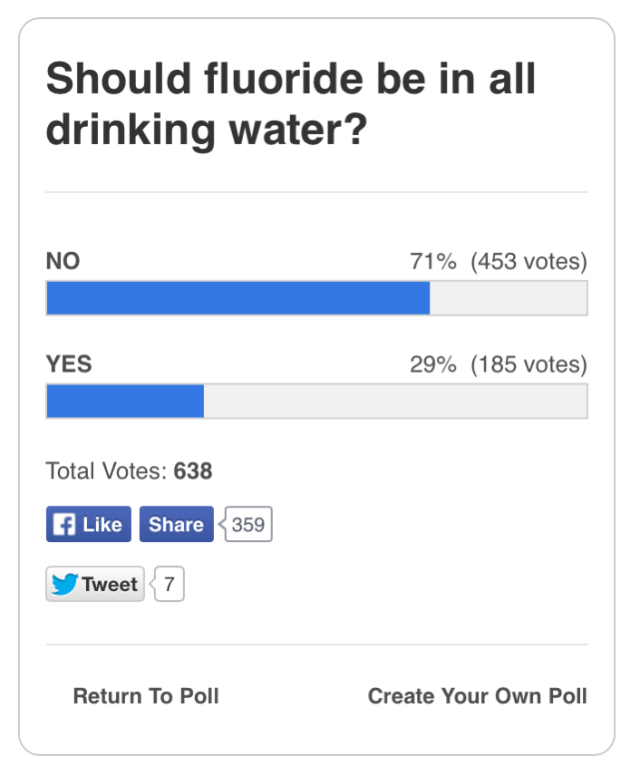Click the fluoride poll question heading
This screenshot has height=775, width=630.
[x=291, y=104]
